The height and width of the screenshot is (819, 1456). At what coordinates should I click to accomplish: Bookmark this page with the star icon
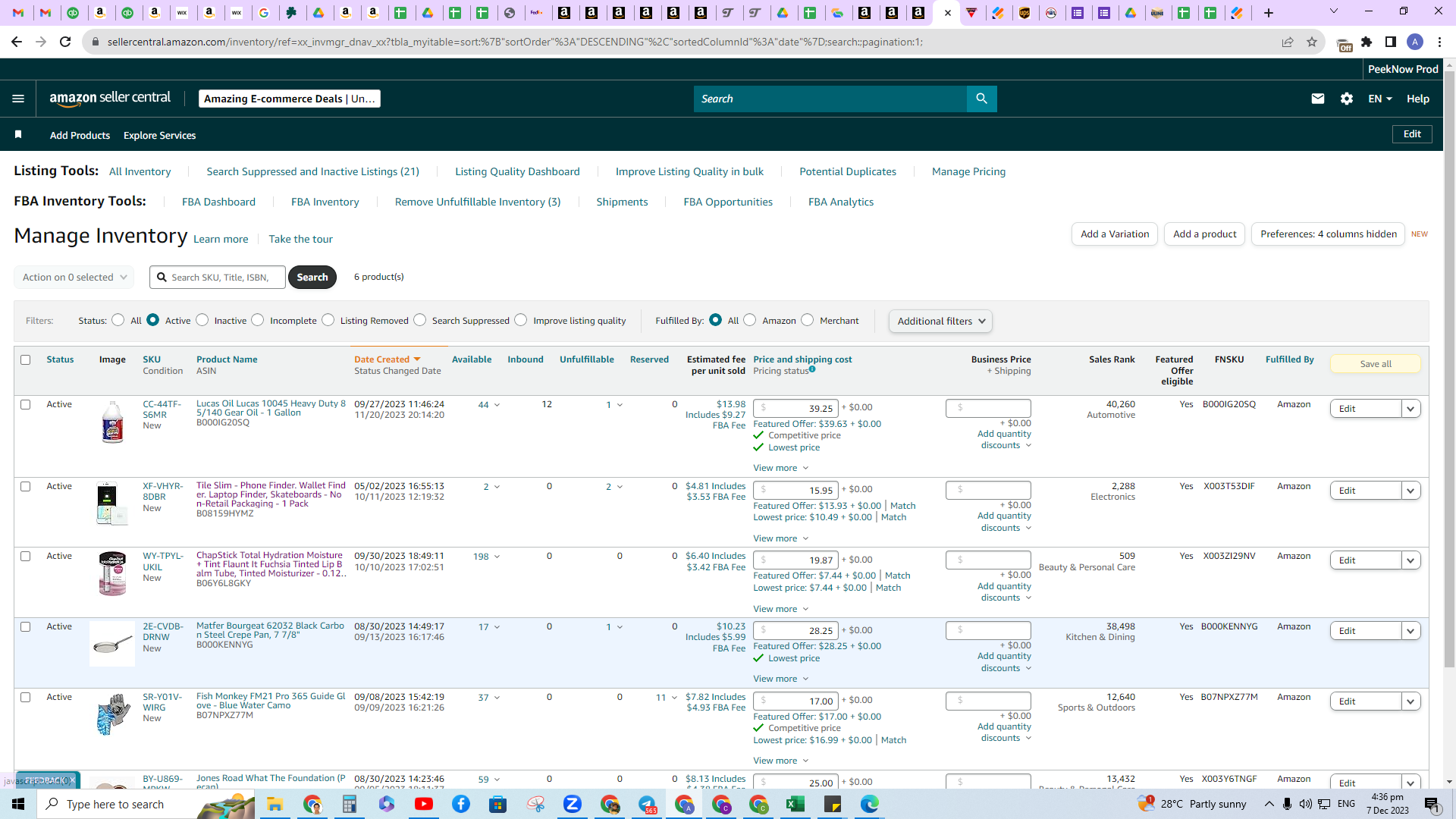pyautogui.click(x=1312, y=42)
